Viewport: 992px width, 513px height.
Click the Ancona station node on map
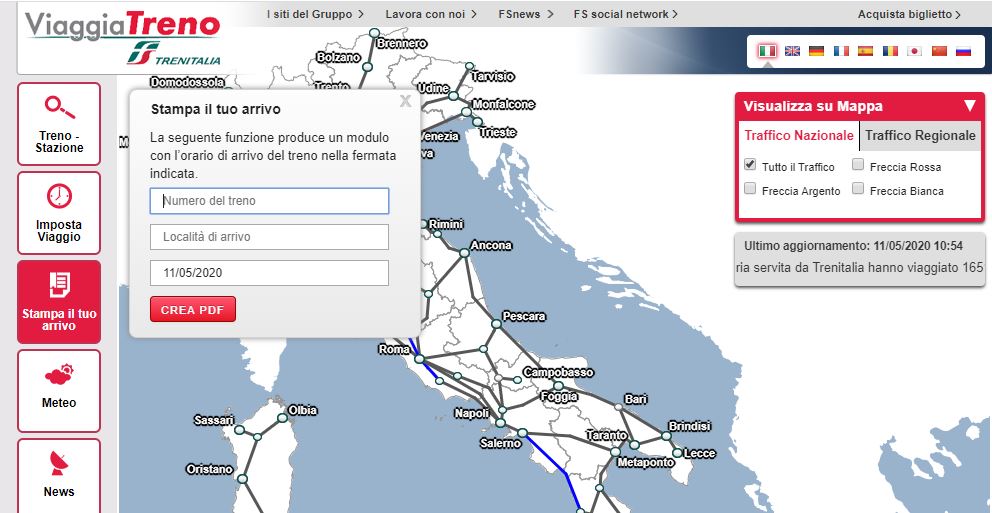[464, 252]
